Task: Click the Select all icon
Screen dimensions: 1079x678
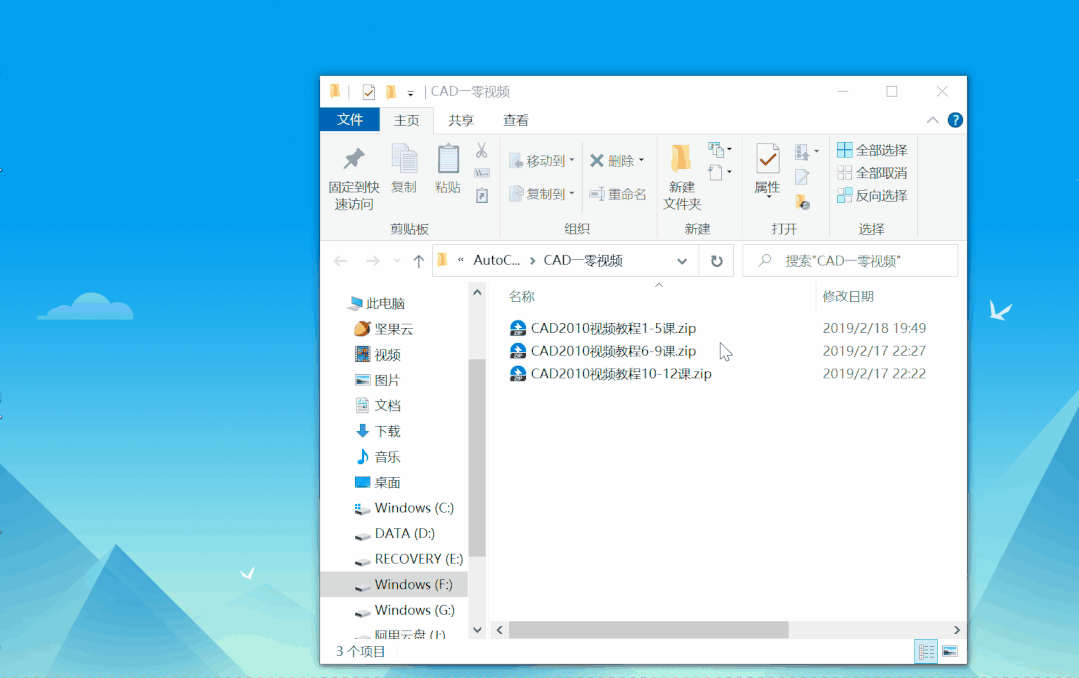Action: click(x=844, y=150)
